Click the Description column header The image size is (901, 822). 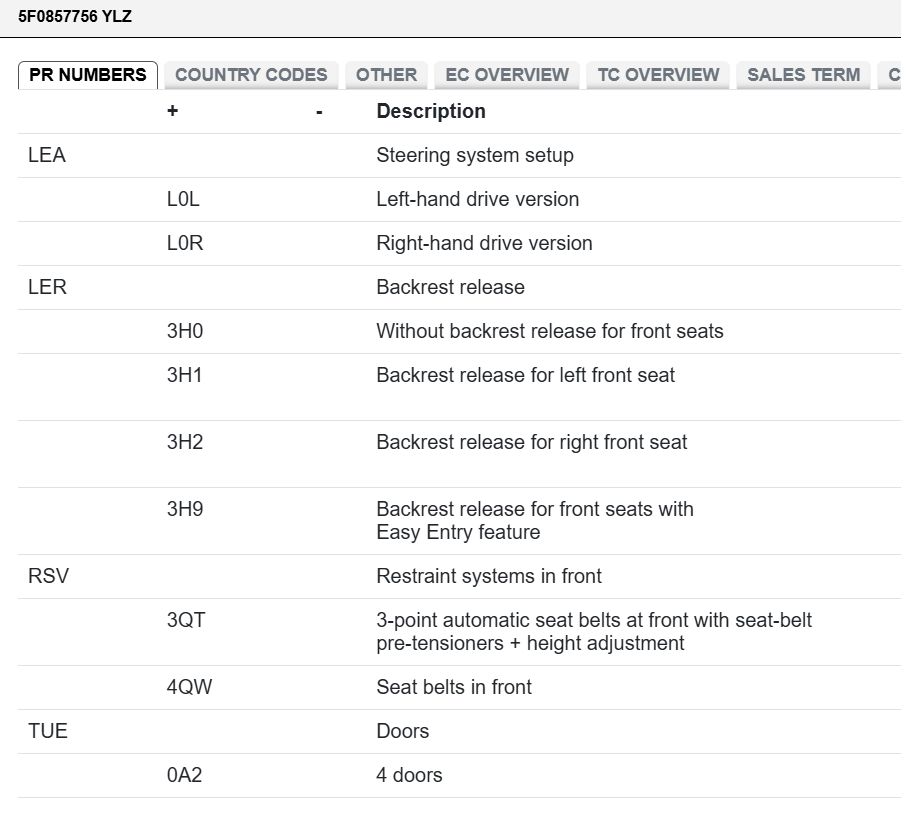point(431,112)
